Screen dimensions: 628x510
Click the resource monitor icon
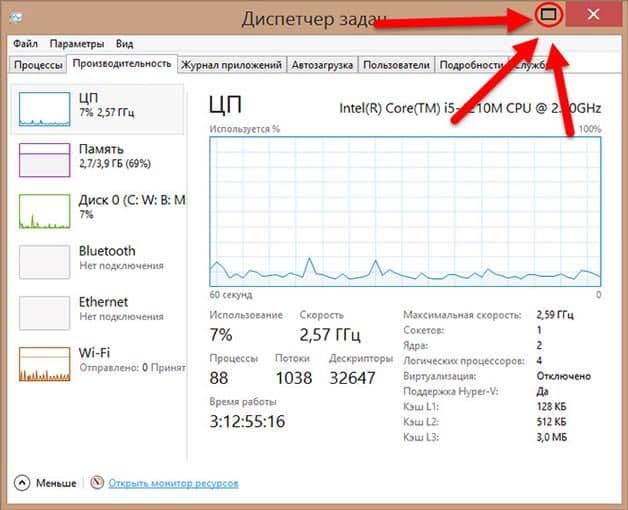tap(97, 482)
